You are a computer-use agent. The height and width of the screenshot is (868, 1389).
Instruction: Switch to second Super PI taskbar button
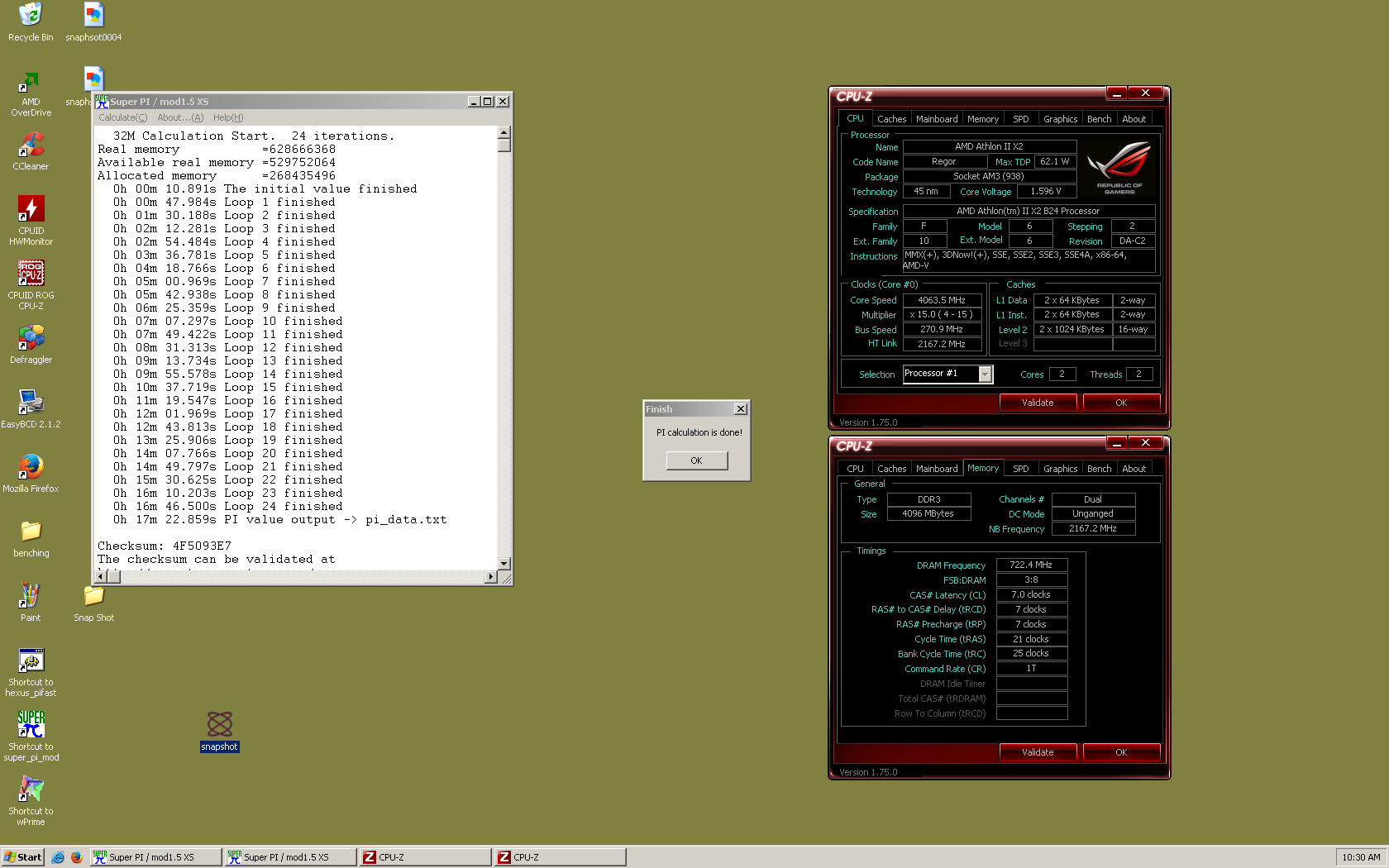[291, 857]
